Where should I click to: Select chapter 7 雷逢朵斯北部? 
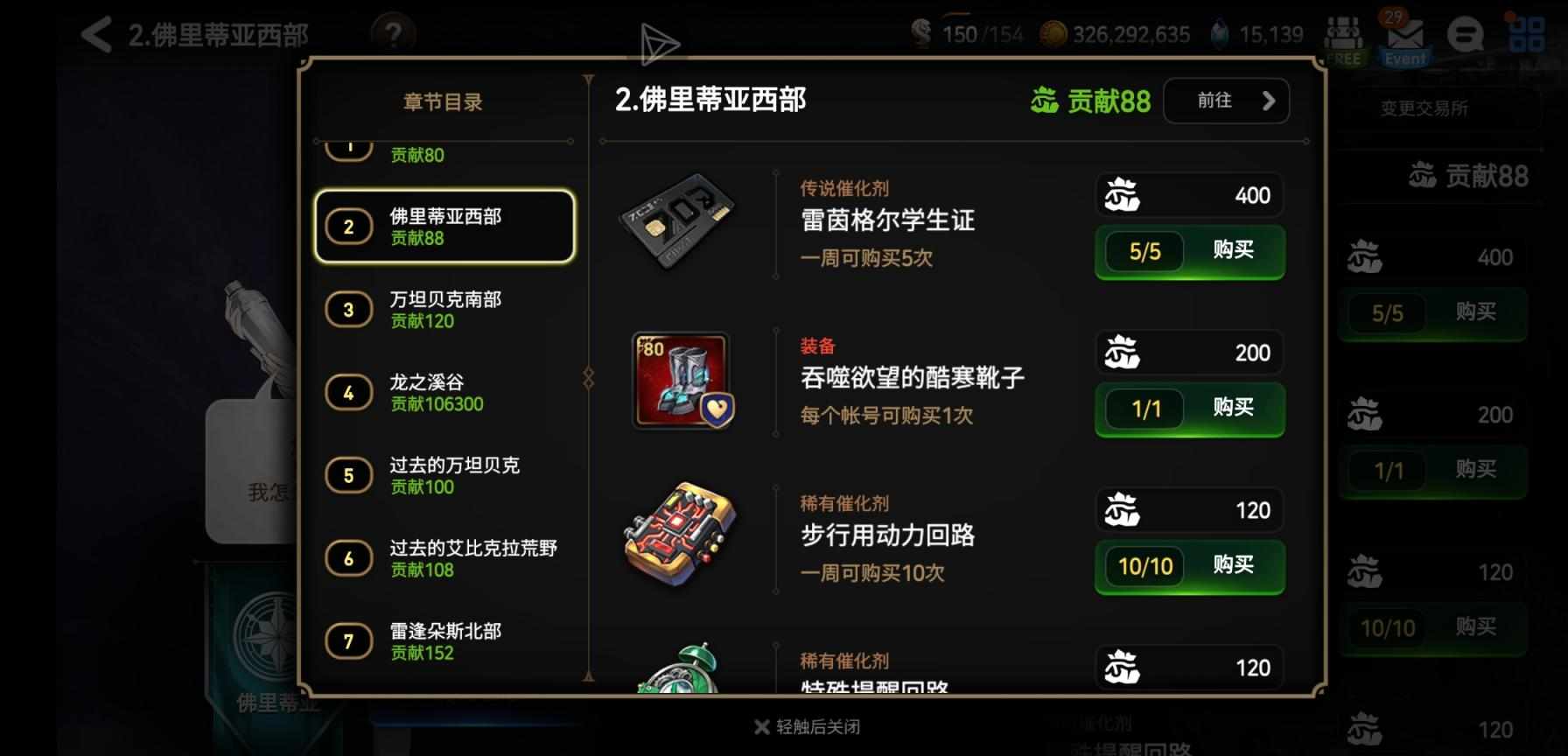point(444,641)
